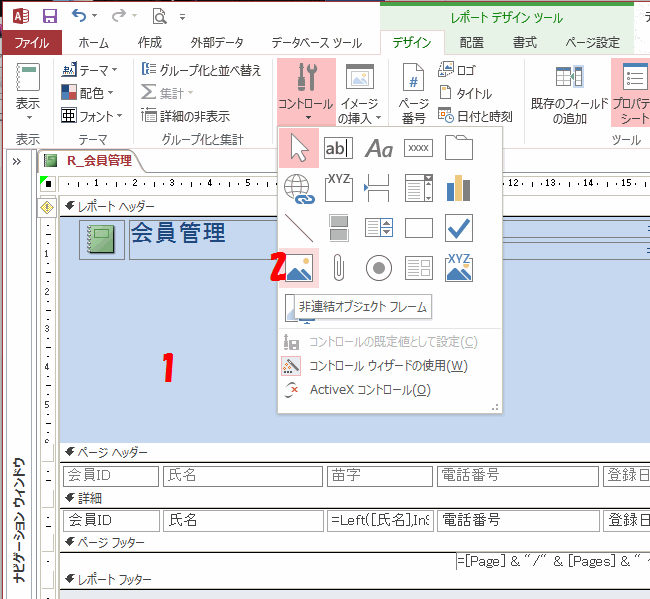Switch to the ページ設定 tab
The image size is (650, 599).
(x=593, y=42)
